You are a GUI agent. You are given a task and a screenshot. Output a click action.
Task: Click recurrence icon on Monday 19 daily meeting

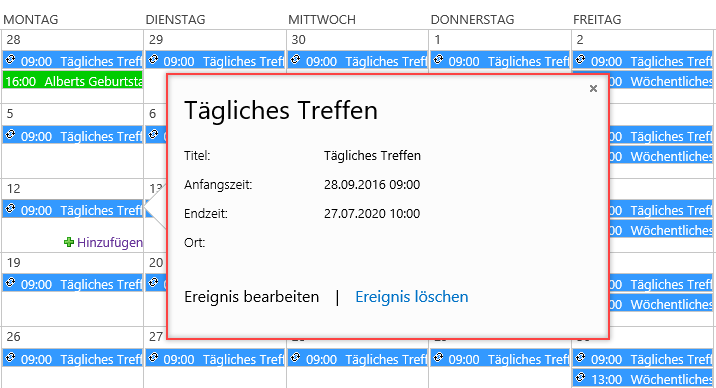coord(11,283)
